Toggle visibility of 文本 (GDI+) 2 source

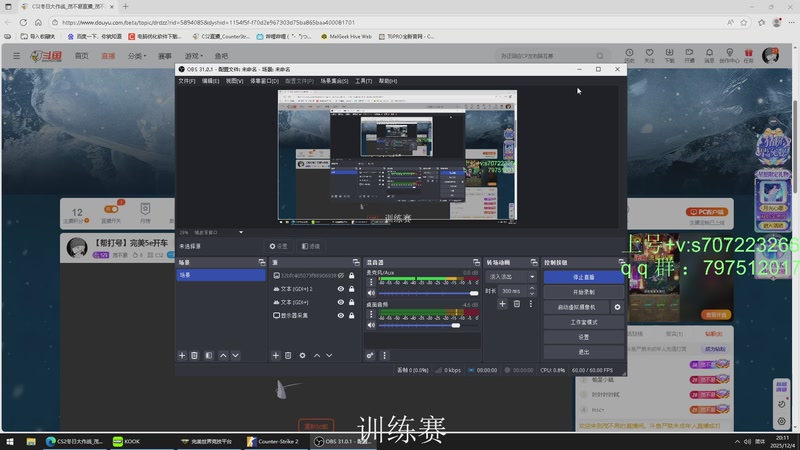[x=340, y=289]
